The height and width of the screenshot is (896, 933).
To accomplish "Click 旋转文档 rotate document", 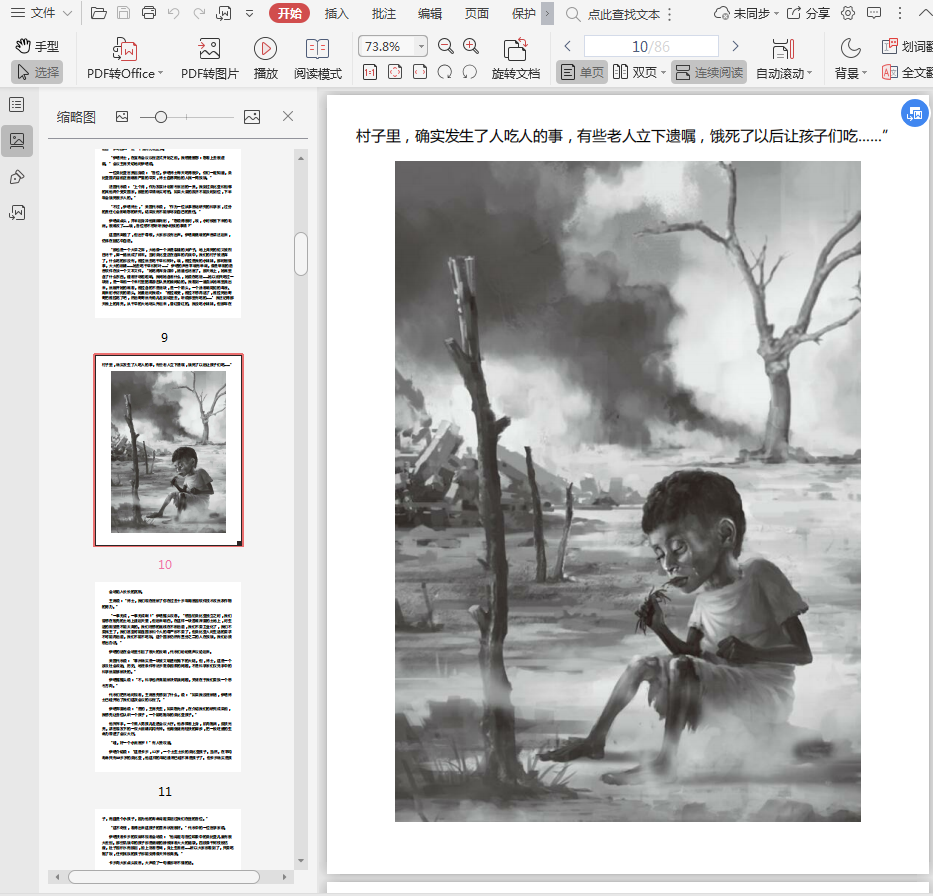I will point(516,59).
